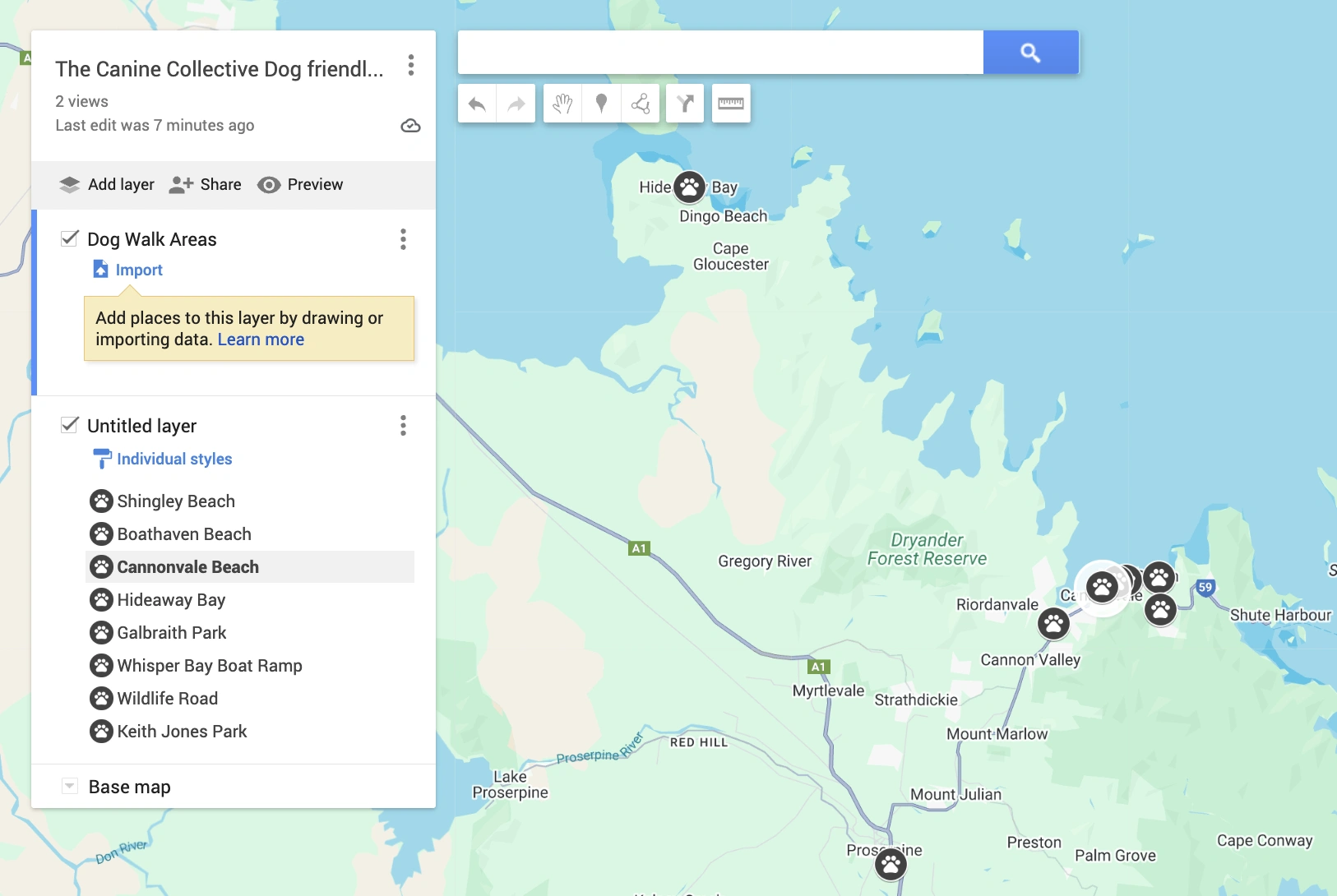Select the Draw a line tool
1337x896 pixels.
(x=640, y=104)
